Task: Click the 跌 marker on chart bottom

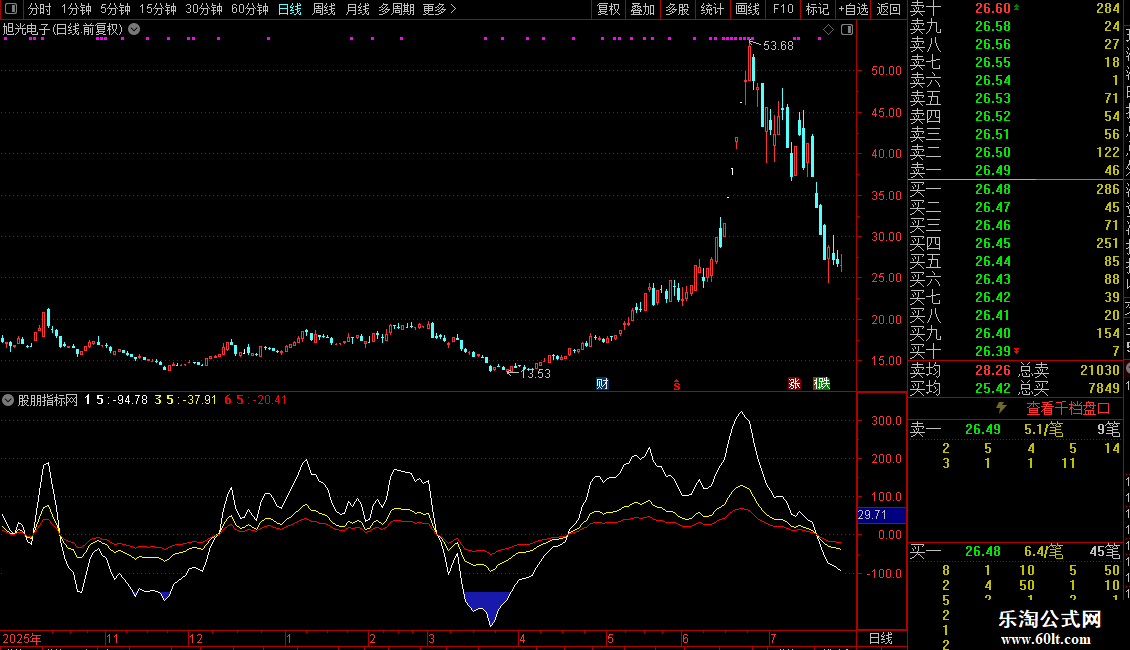Action: pyautogui.click(x=822, y=383)
